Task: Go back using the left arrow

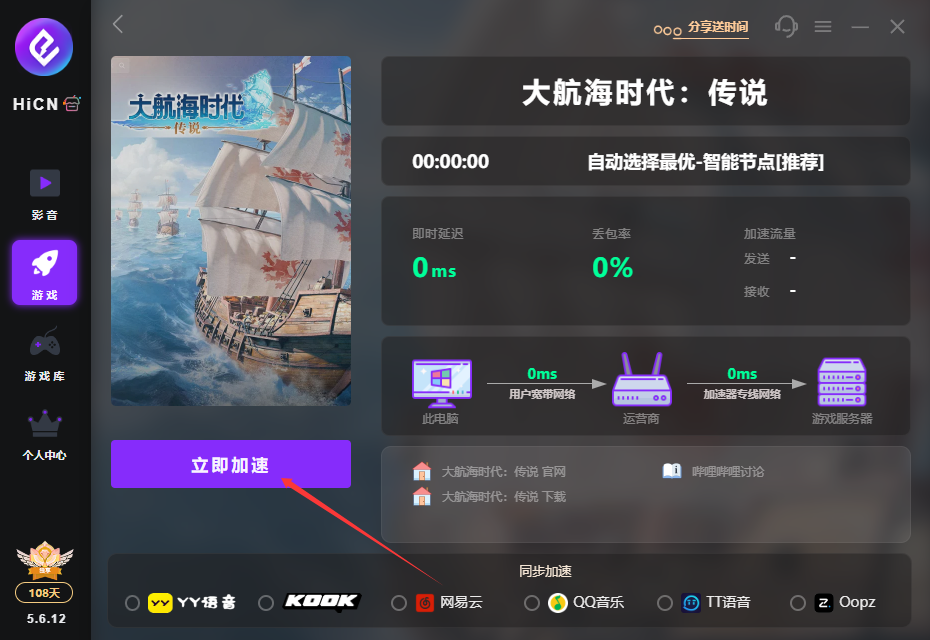Action: click(x=118, y=24)
